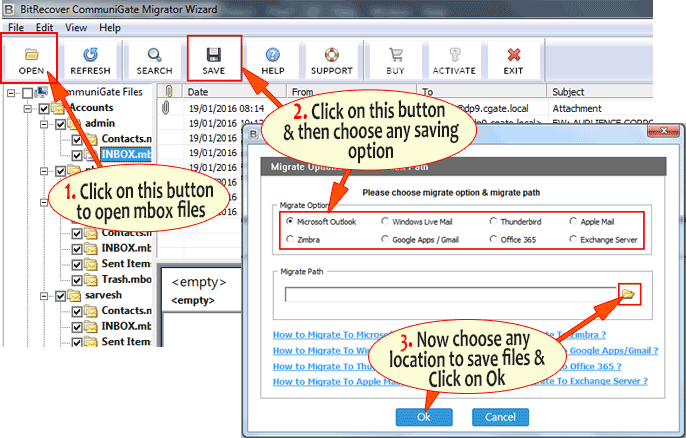Click paperclip icon on the 08:14 email row
This screenshot has width=686, height=438.
166,108
